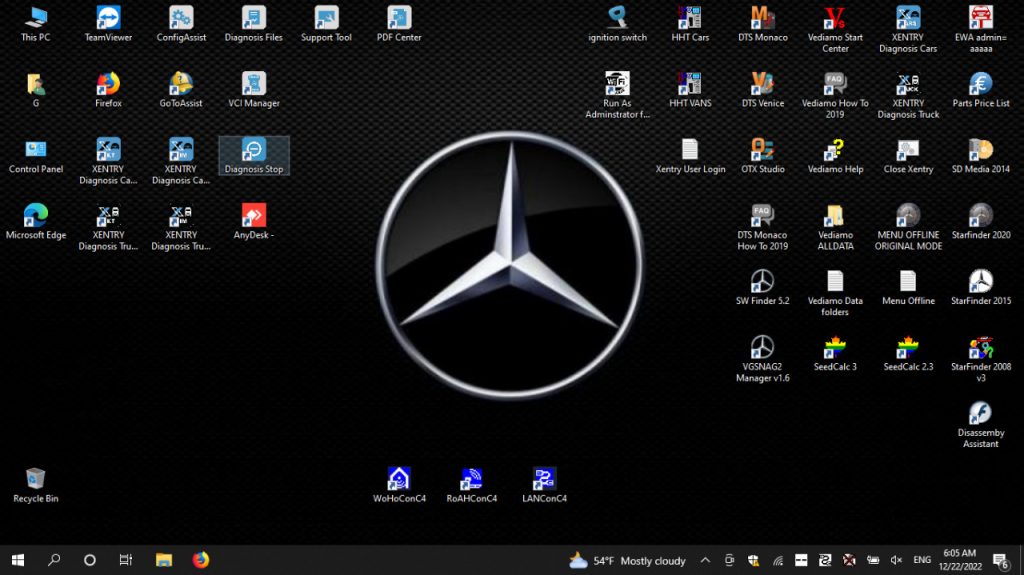Open Vediamo How To 2019 icon
The width and height of the screenshot is (1024, 575).
[835, 95]
